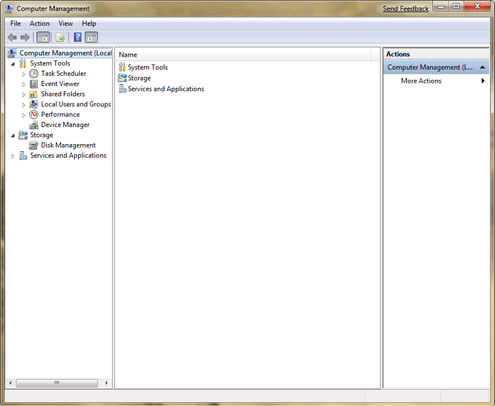Click Services and Applications icon in list
Viewport: 495px width, 406px height.
pos(122,89)
